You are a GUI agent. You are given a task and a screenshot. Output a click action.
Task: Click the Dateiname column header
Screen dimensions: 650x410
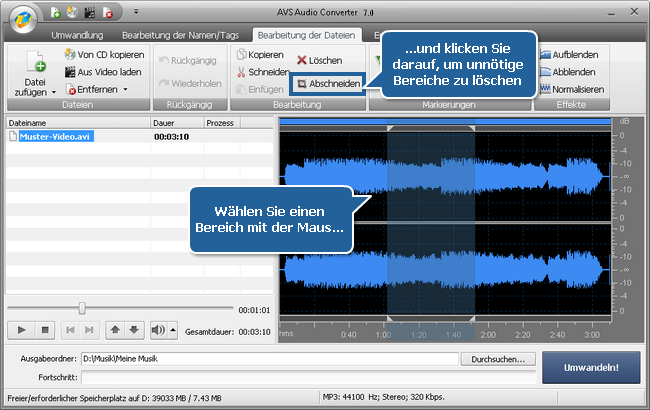click(78, 123)
